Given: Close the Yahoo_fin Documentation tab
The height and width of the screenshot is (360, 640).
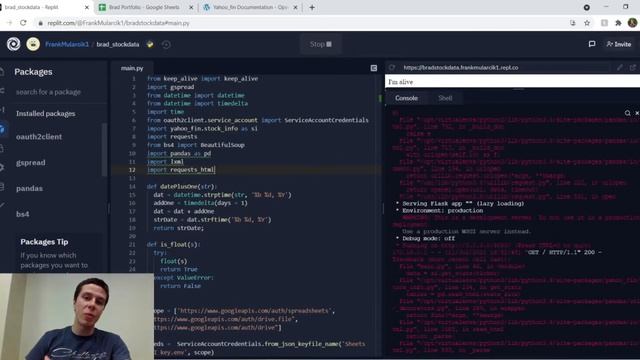Looking at the screenshot, I should pyautogui.click(x=295, y=7).
